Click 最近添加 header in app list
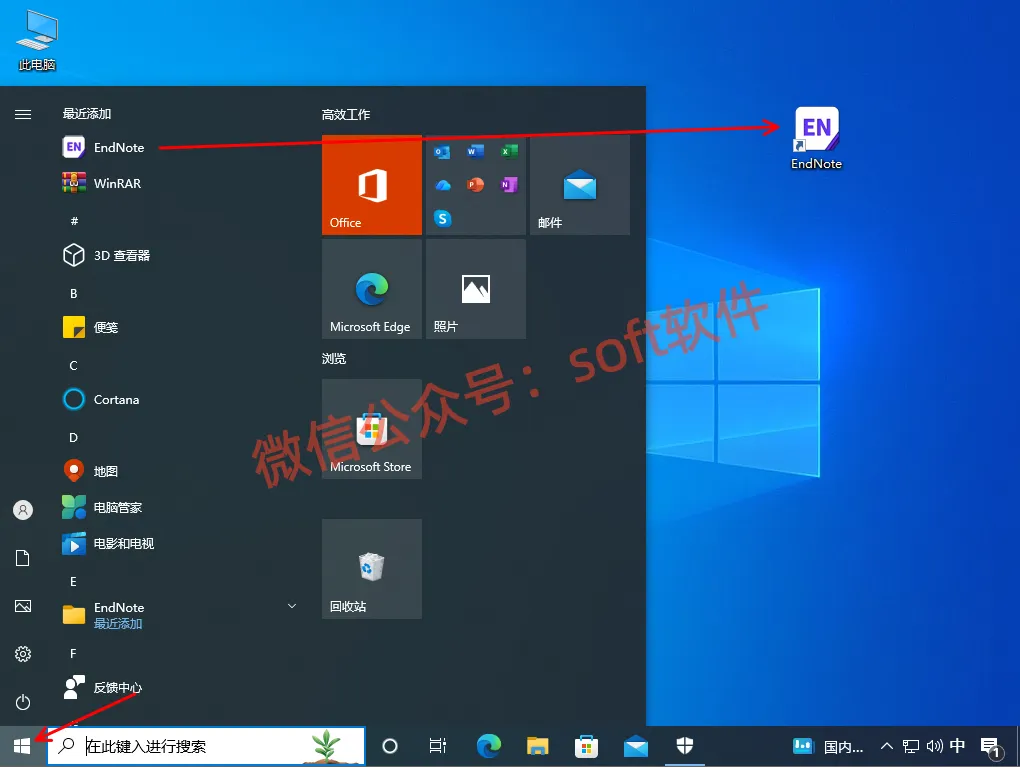Screen dimensions: 1020x767 pos(87,114)
